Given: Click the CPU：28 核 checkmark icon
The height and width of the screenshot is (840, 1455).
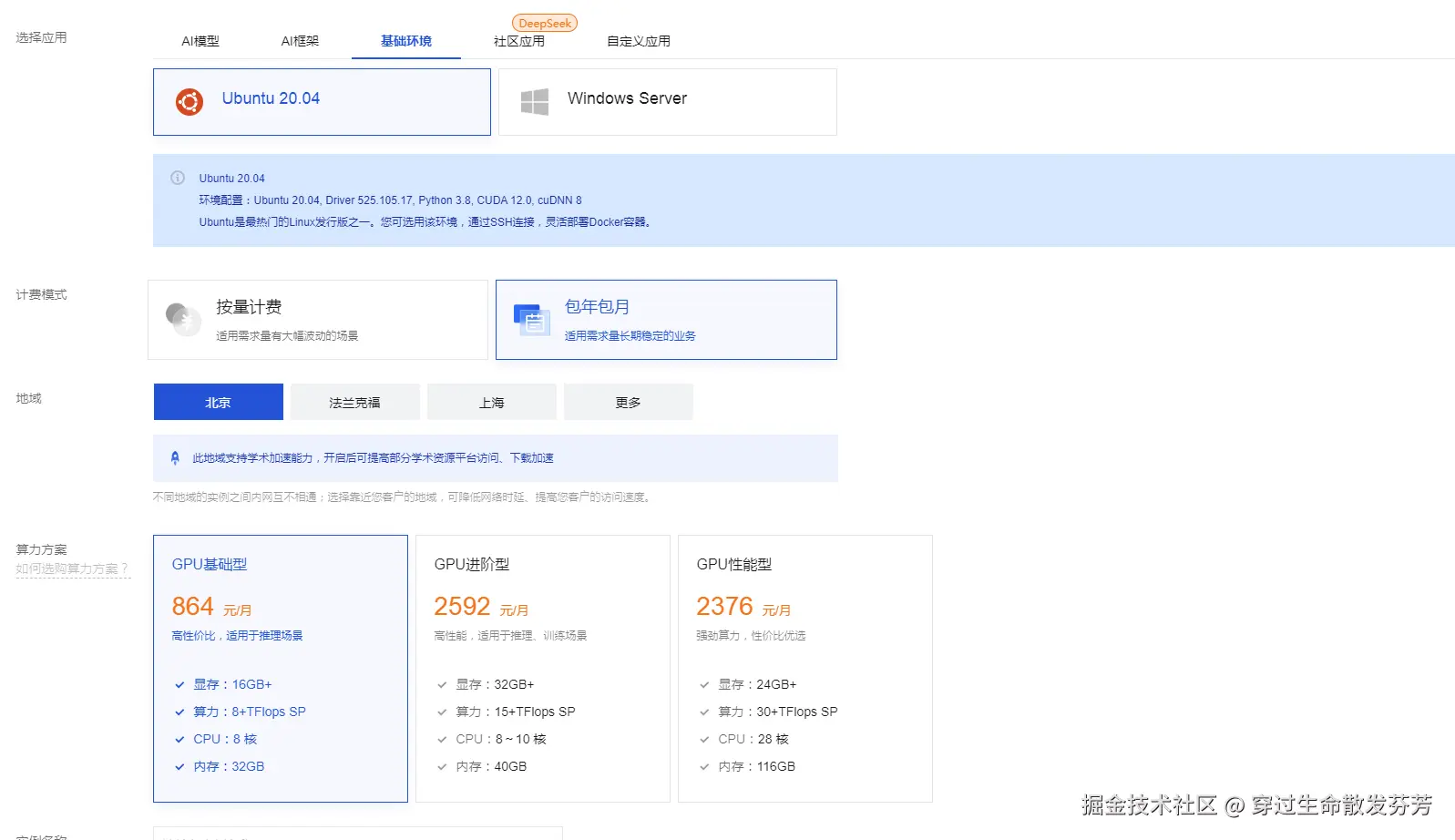Looking at the screenshot, I should coord(704,740).
